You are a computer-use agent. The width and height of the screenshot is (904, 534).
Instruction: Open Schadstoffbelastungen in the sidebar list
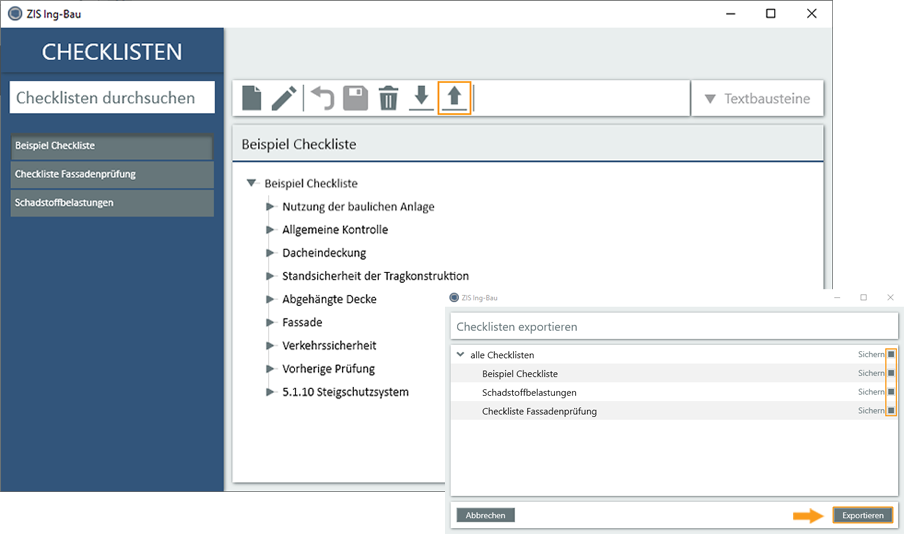click(x=112, y=202)
